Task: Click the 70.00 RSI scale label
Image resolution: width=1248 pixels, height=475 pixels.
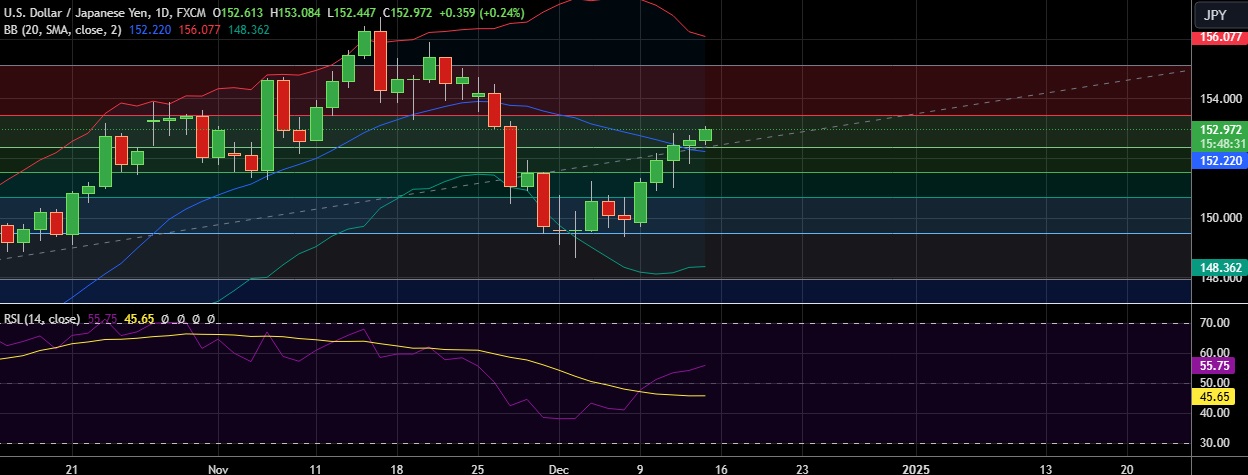Action: pyautogui.click(x=1217, y=323)
